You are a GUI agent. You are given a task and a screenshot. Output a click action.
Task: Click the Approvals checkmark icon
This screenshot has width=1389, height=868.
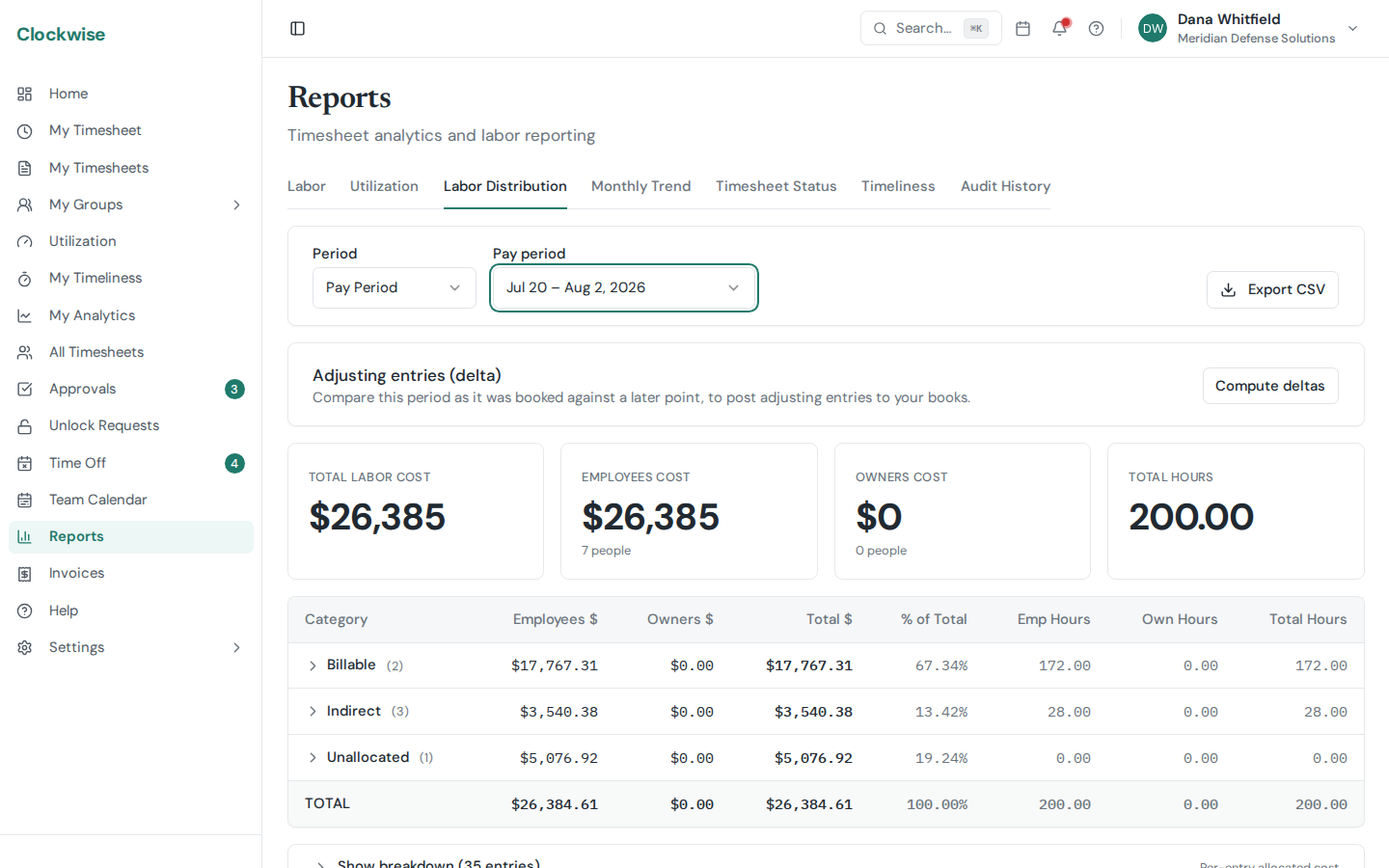(x=25, y=390)
